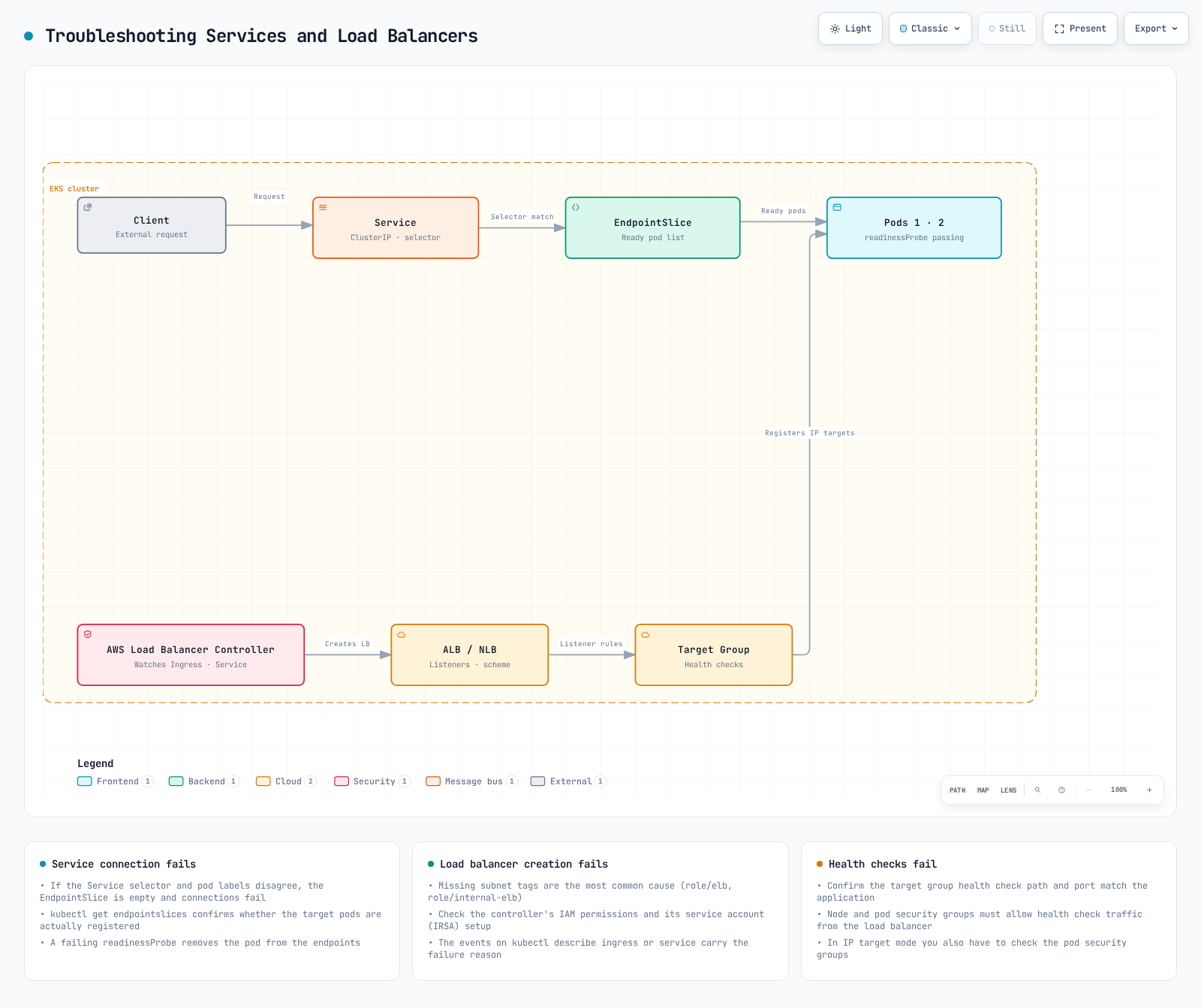
Task: Select the Target Group node
Action: tap(714, 655)
